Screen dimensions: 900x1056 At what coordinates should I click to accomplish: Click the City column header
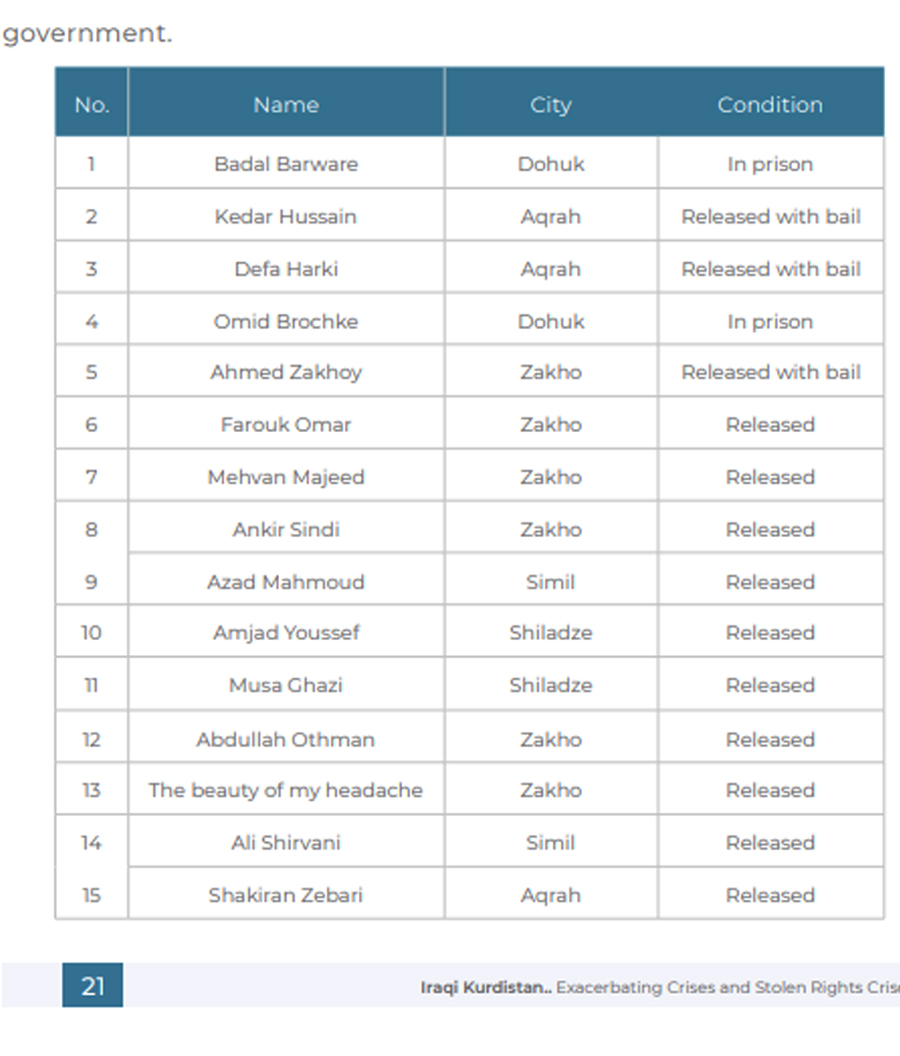pyautogui.click(x=551, y=105)
